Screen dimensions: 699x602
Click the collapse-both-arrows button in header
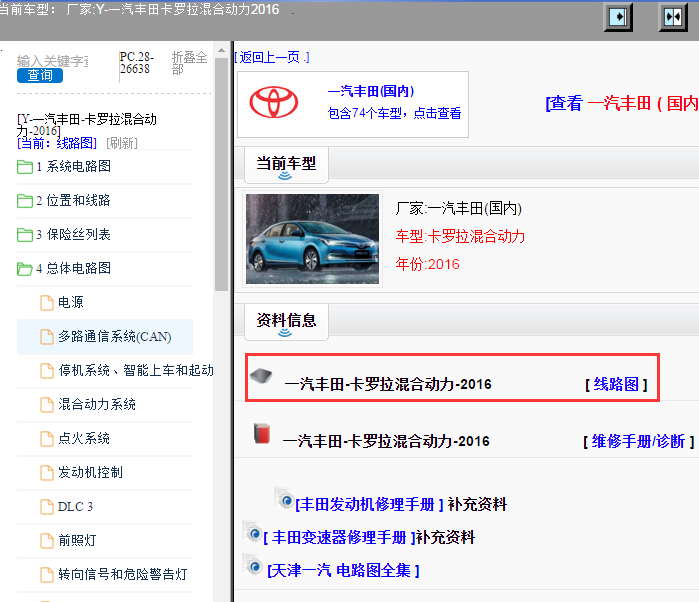coord(673,17)
